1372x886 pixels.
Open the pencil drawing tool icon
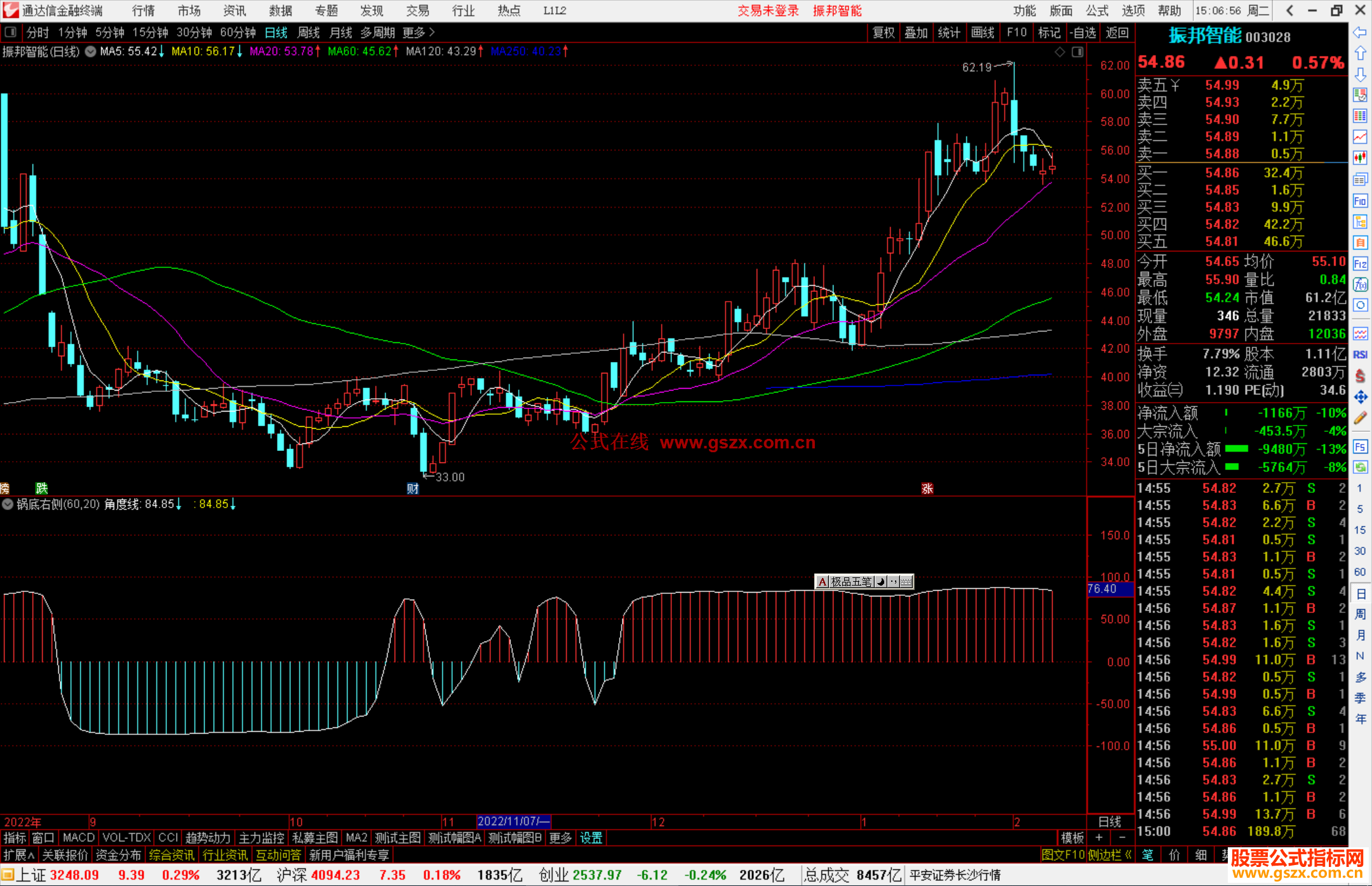(1360, 418)
